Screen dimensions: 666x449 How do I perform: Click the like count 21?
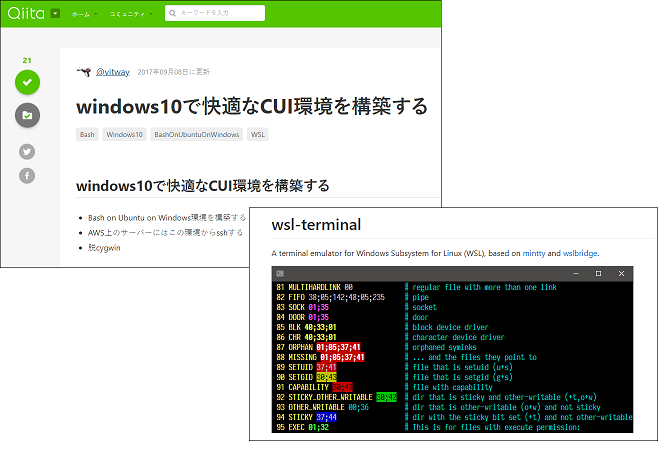27,60
